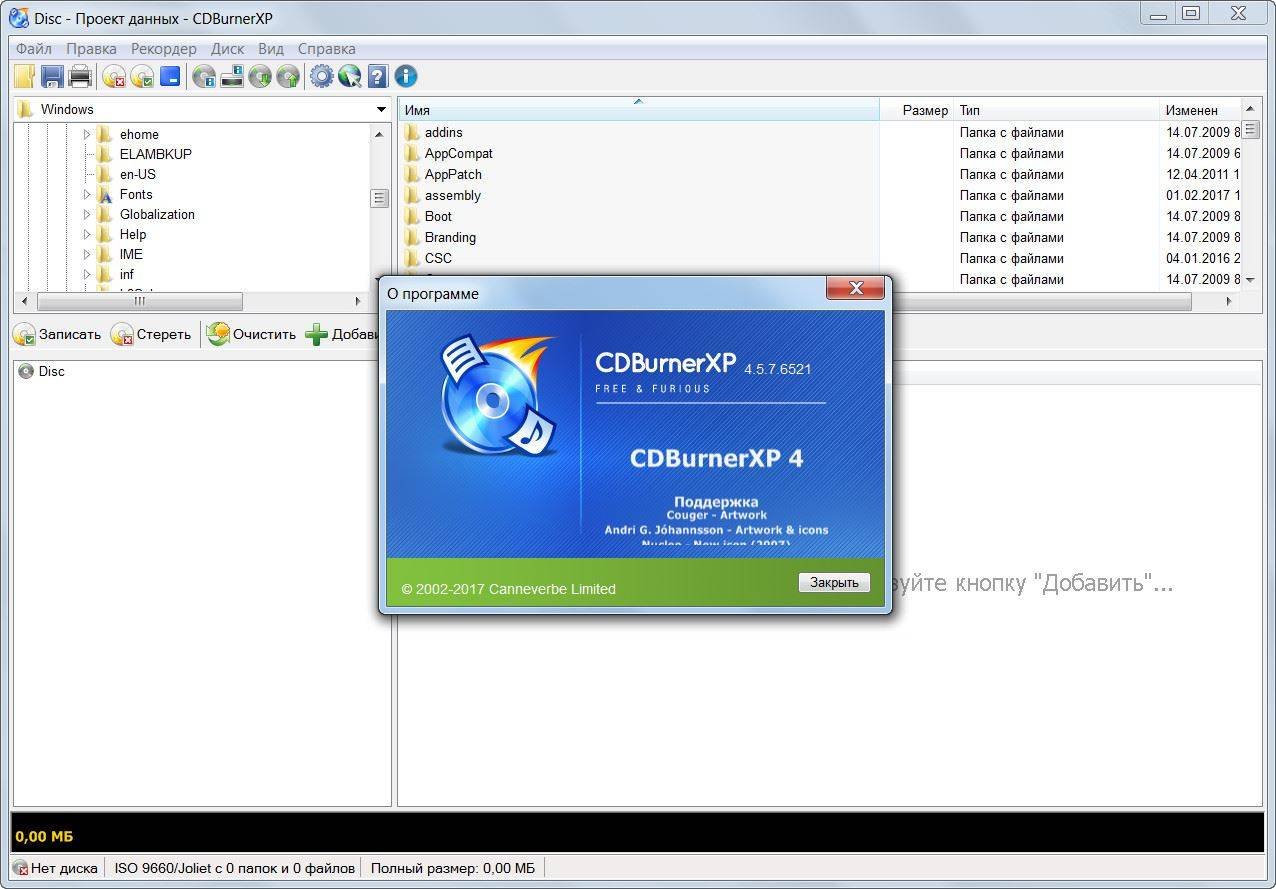1276x889 pixels.
Task: Click the green plus 'Добавить' button
Action: point(342,334)
